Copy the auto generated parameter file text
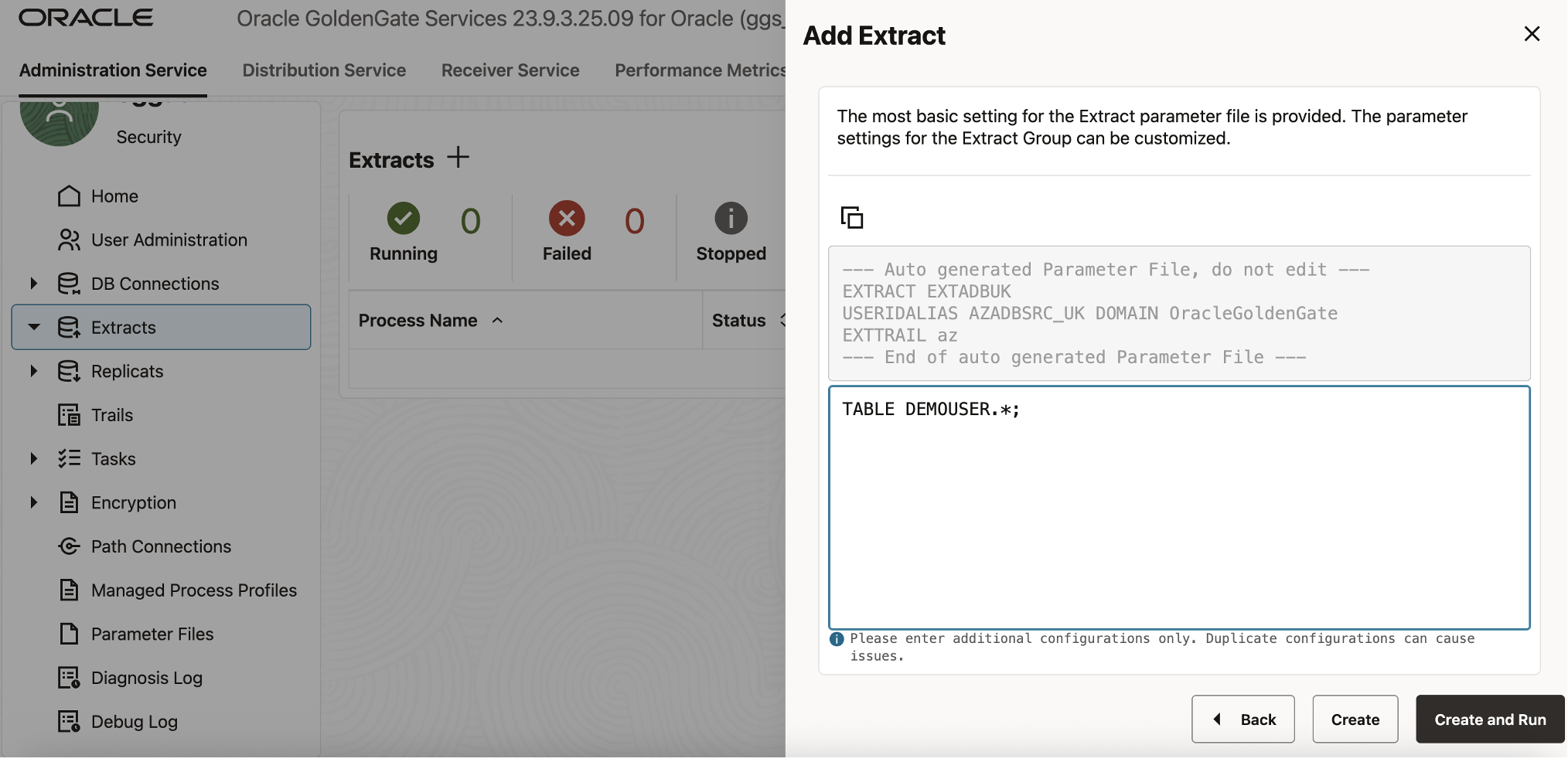This screenshot has width=1568, height=762. pyautogui.click(x=852, y=218)
